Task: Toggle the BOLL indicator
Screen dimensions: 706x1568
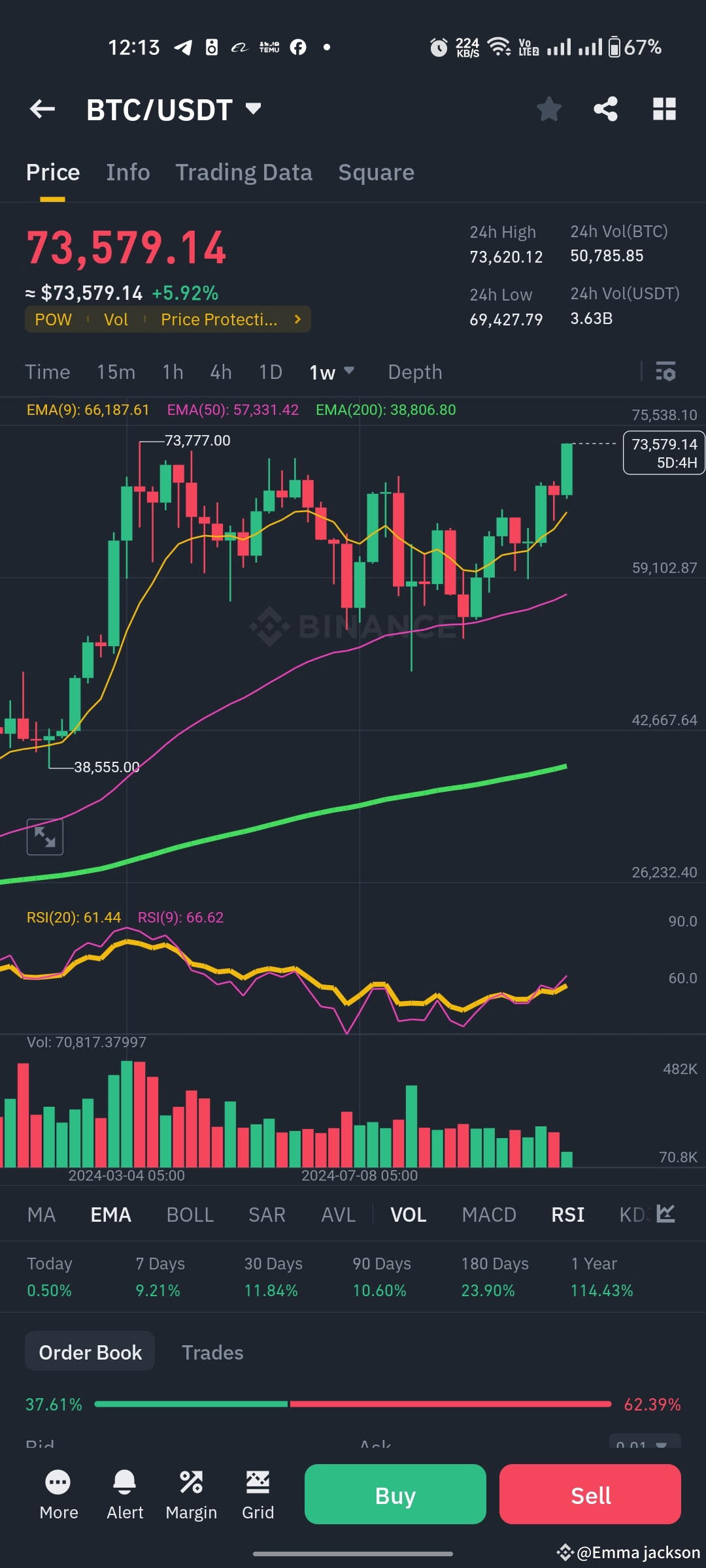Action: pyautogui.click(x=190, y=1214)
